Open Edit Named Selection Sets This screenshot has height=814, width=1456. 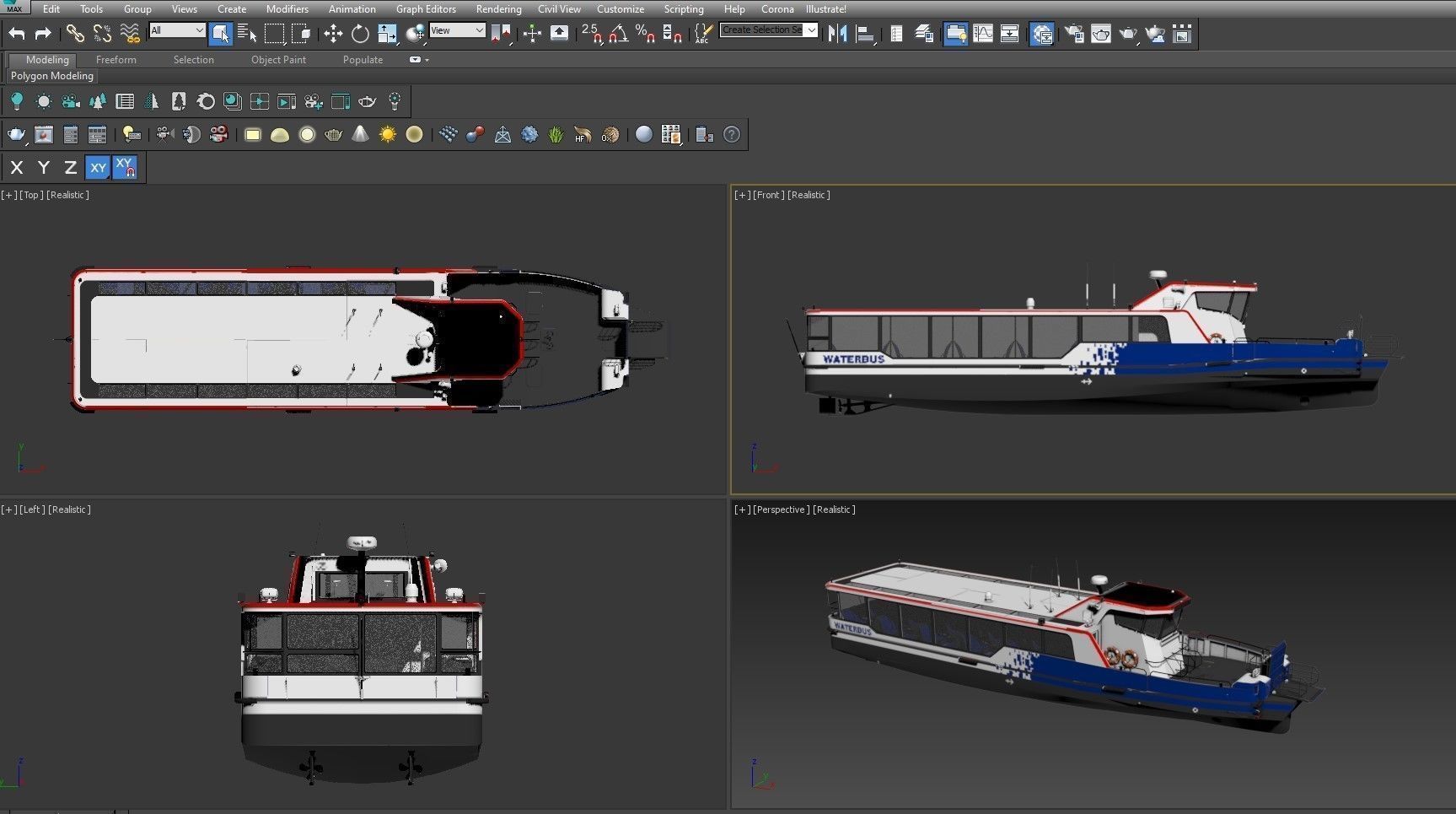pos(702,34)
